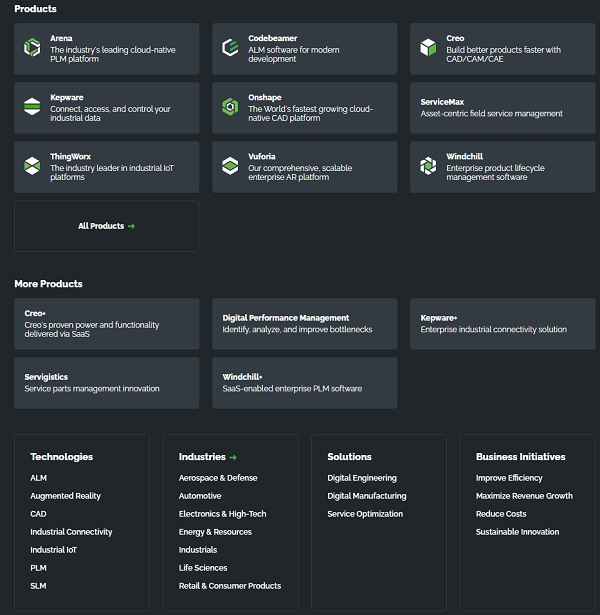
Task: Open Maximize Revenue Growth initiative
Action: pyautogui.click(x=524, y=496)
